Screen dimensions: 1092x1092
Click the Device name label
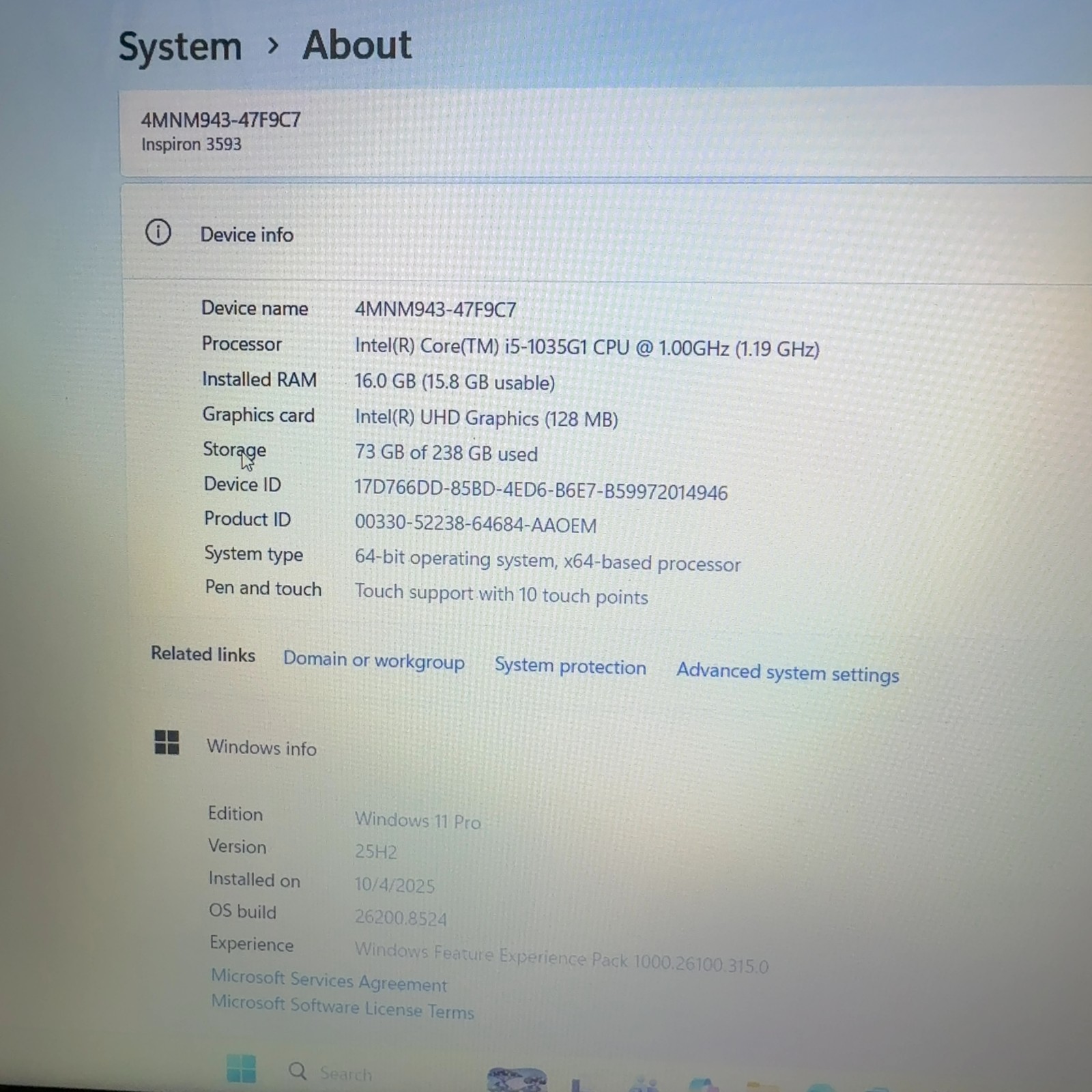pyautogui.click(x=255, y=308)
